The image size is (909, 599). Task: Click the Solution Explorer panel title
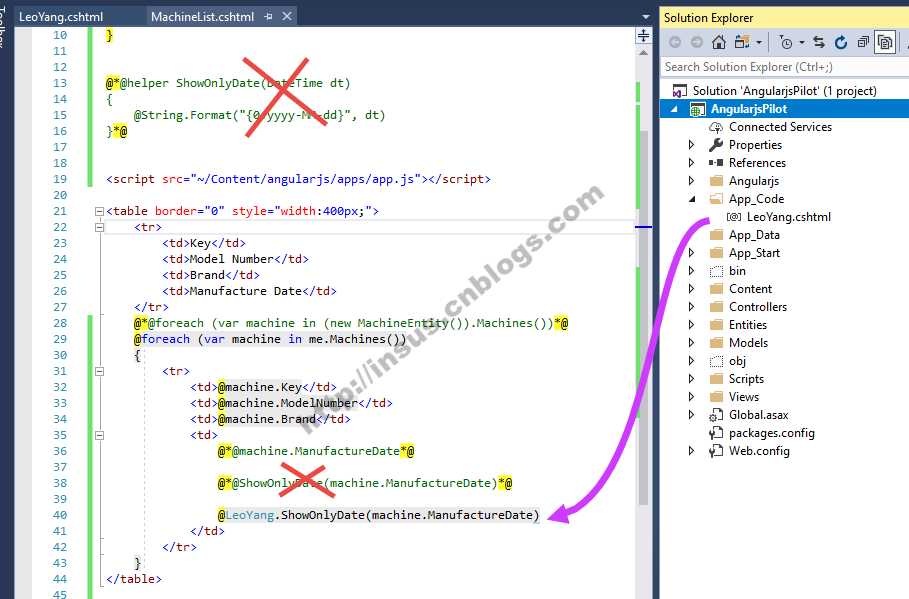click(x=708, y=17)
